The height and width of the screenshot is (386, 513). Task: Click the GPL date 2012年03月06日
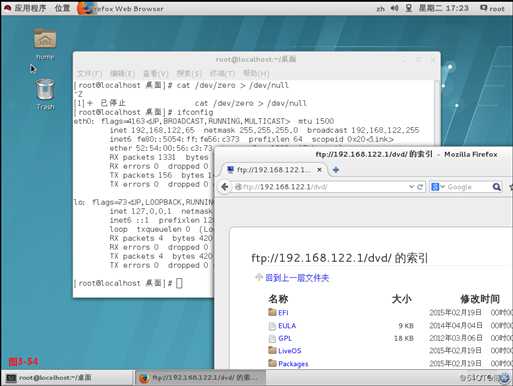pos(455,338)
